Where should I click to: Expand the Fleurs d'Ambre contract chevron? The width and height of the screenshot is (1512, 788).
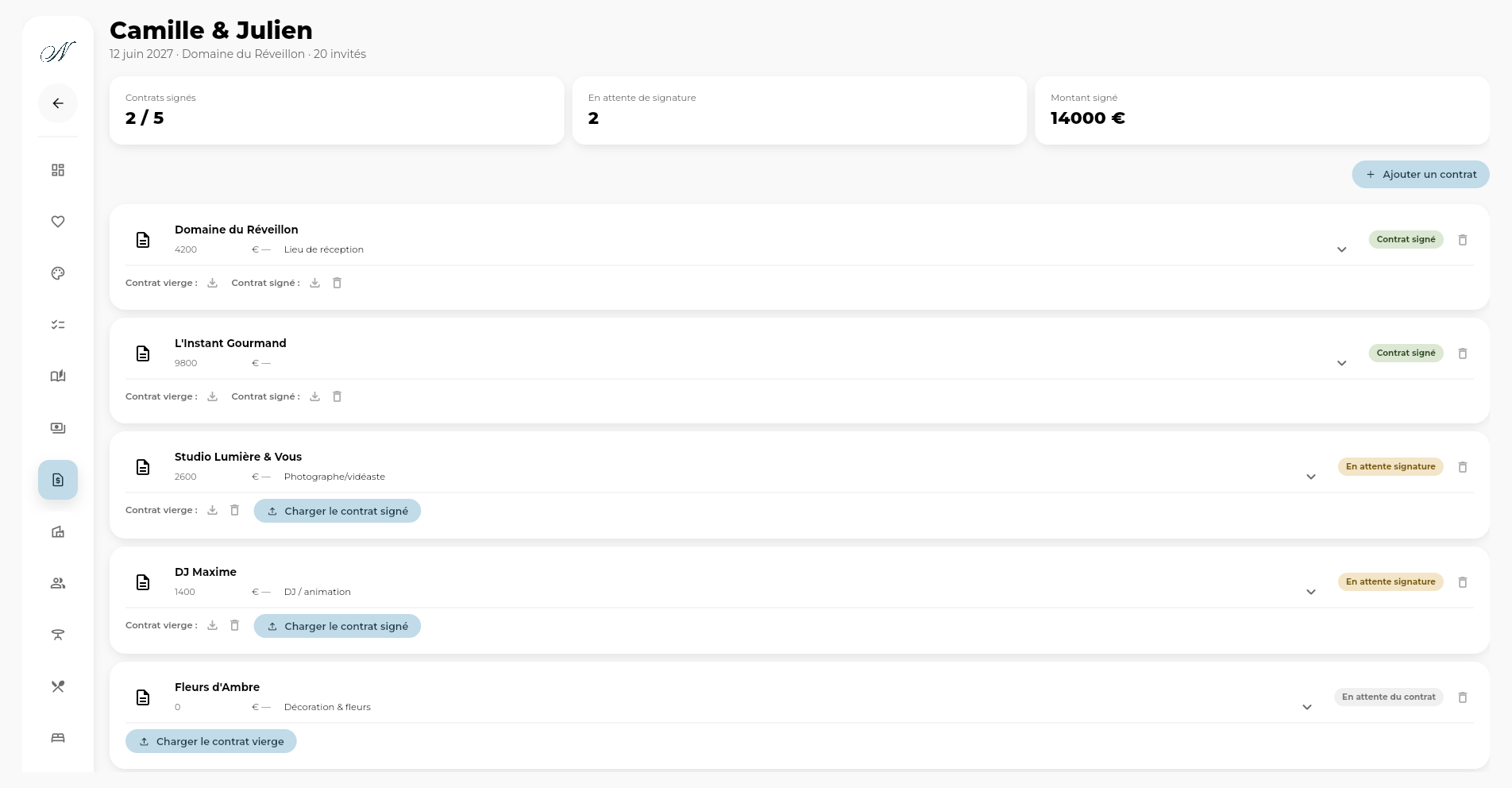[x=1307, y=707]
